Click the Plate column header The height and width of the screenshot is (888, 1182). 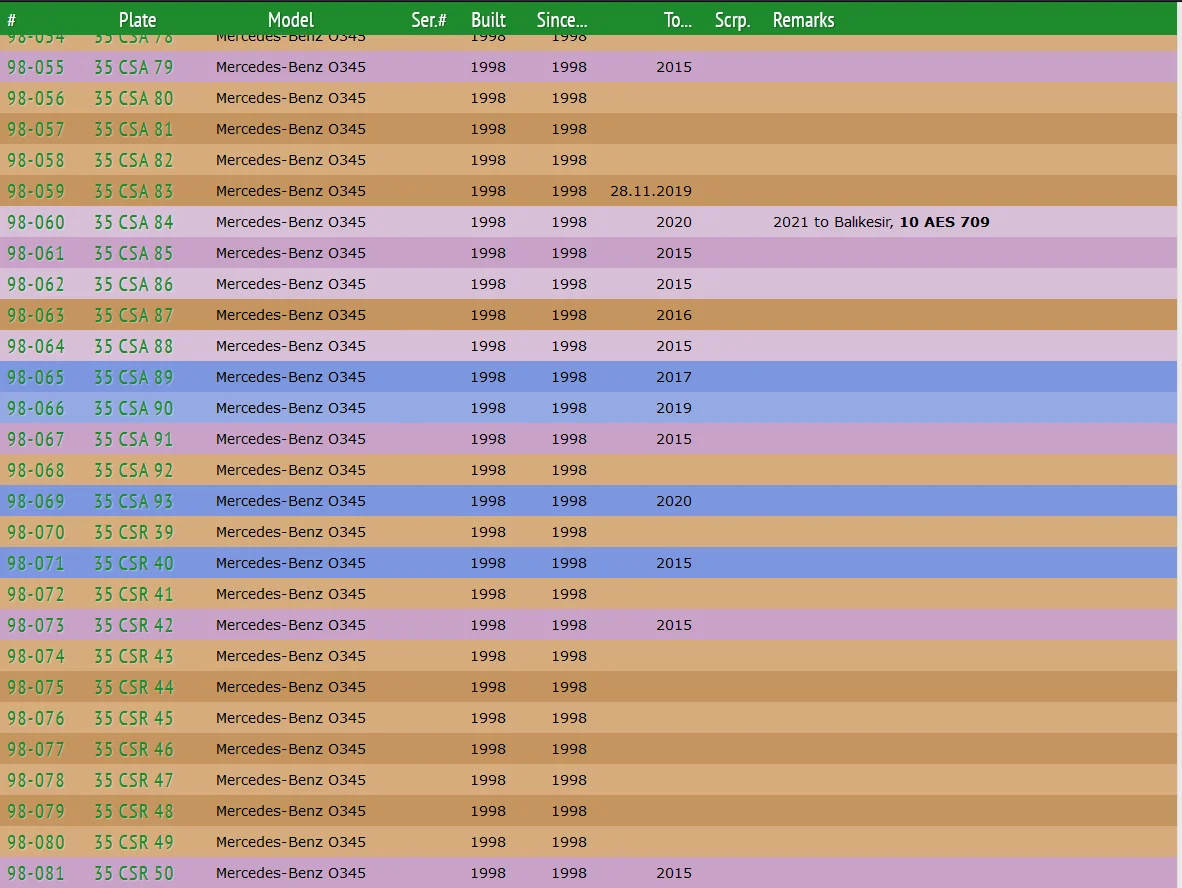(137, 20)
